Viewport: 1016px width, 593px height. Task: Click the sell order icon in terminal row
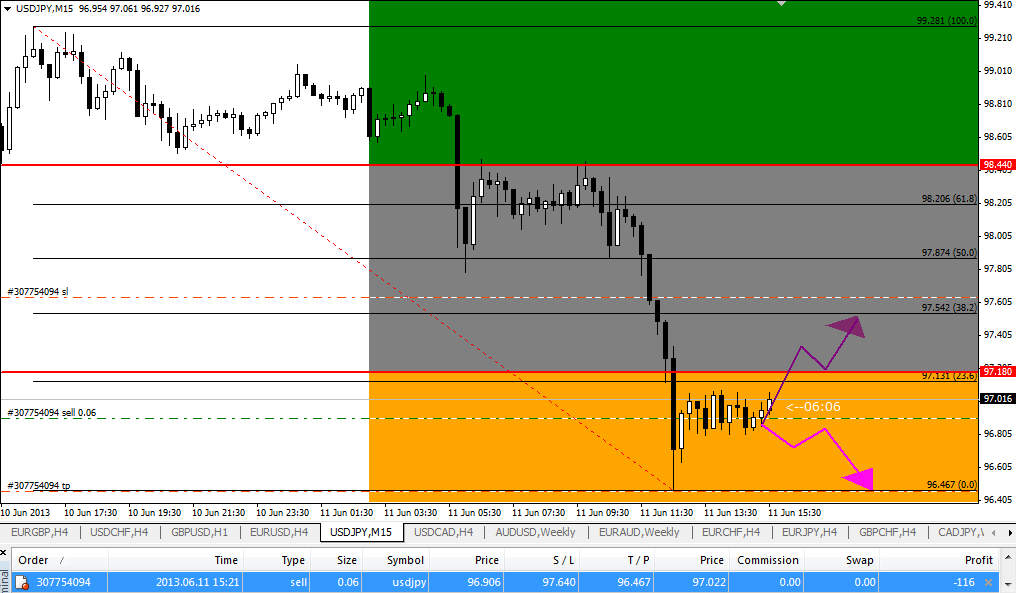21,582
